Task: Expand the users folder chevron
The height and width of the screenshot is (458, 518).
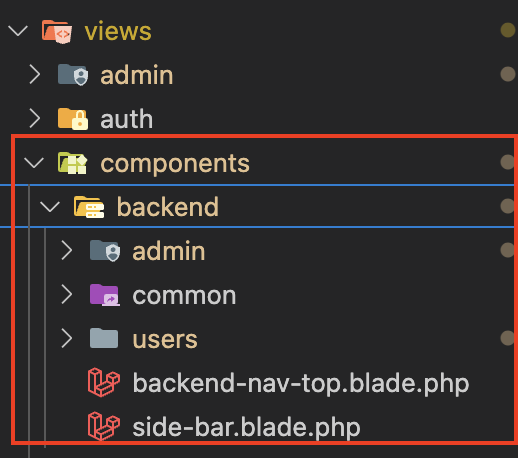Action: (67, 339)
